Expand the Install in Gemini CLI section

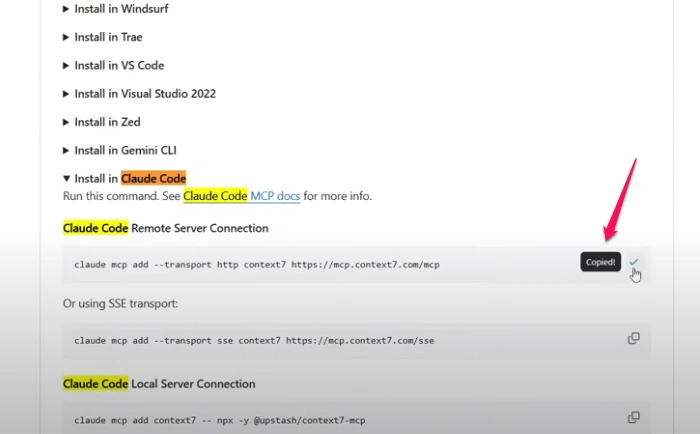[x=120, y=150]
